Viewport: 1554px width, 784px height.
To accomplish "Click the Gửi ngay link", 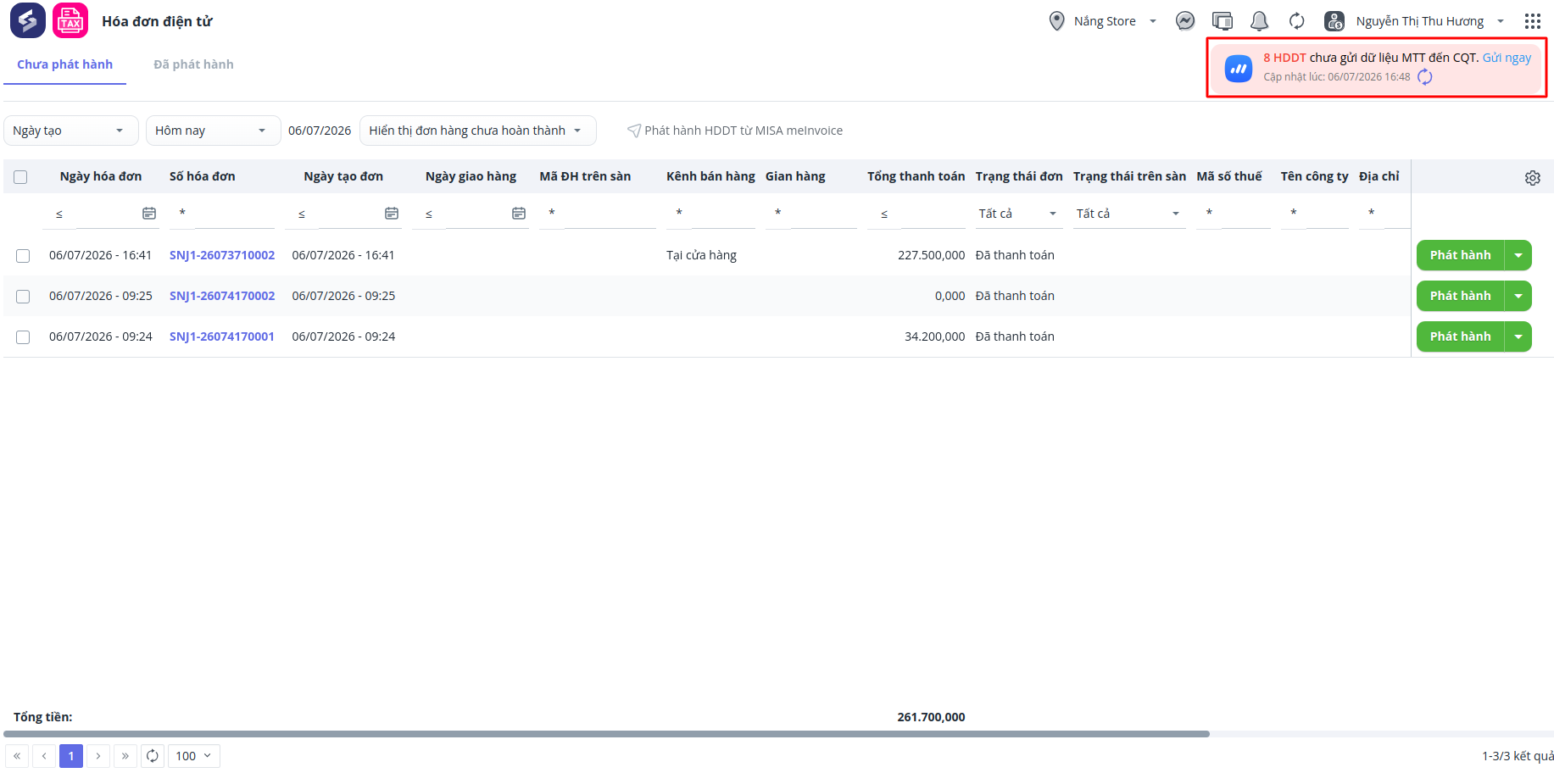I will pyautogui.click(x=1507, y=58).
